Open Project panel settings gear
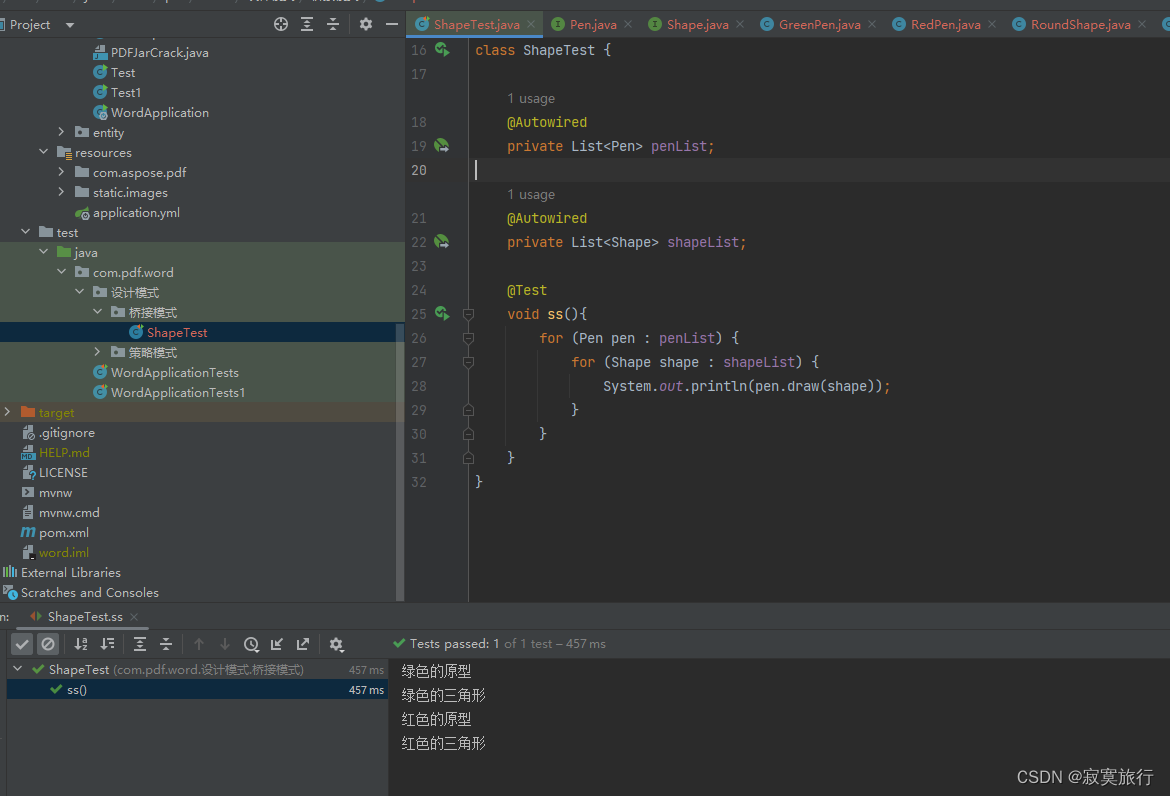 366,25
